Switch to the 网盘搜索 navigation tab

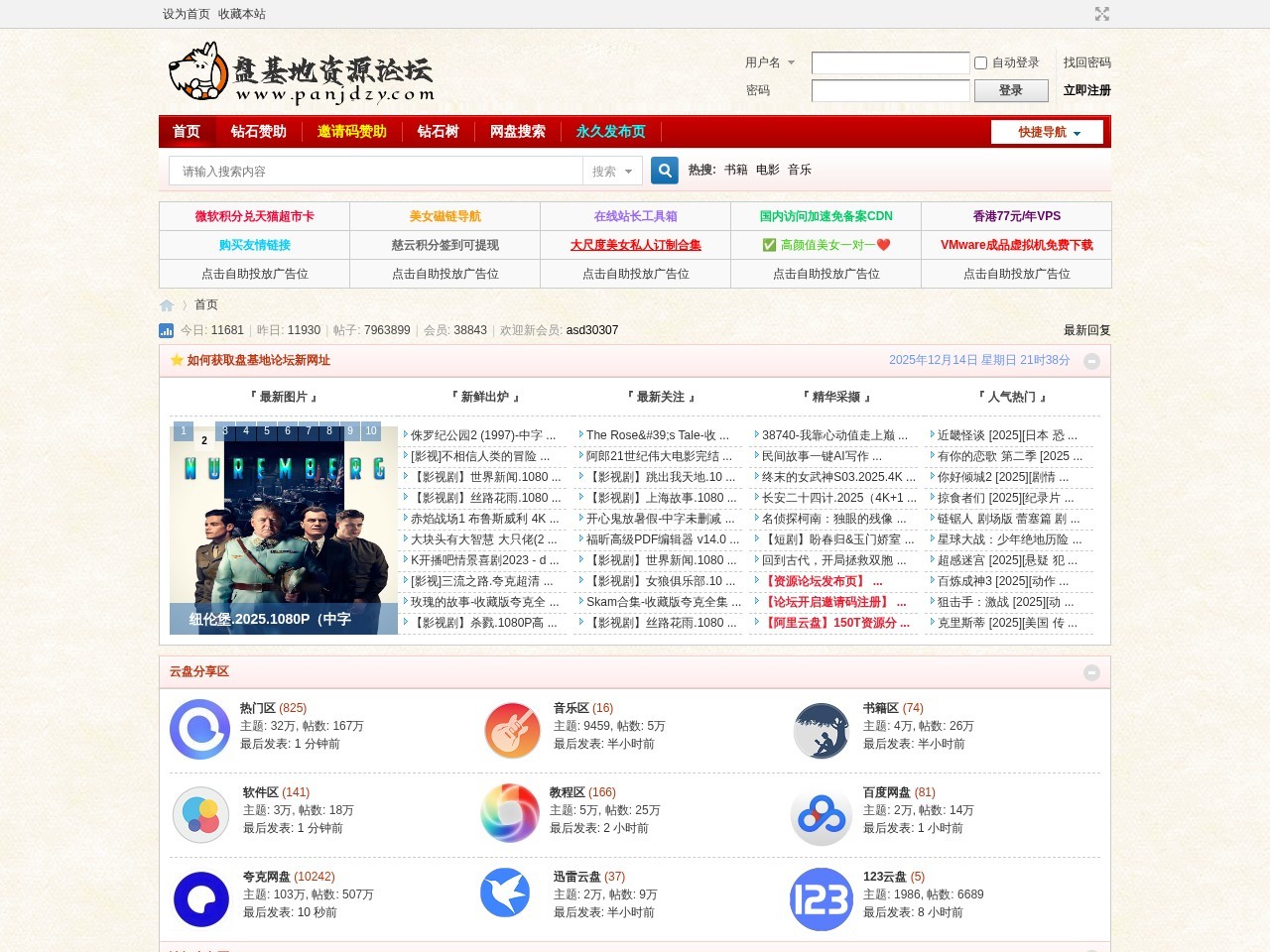coord(517,131)
